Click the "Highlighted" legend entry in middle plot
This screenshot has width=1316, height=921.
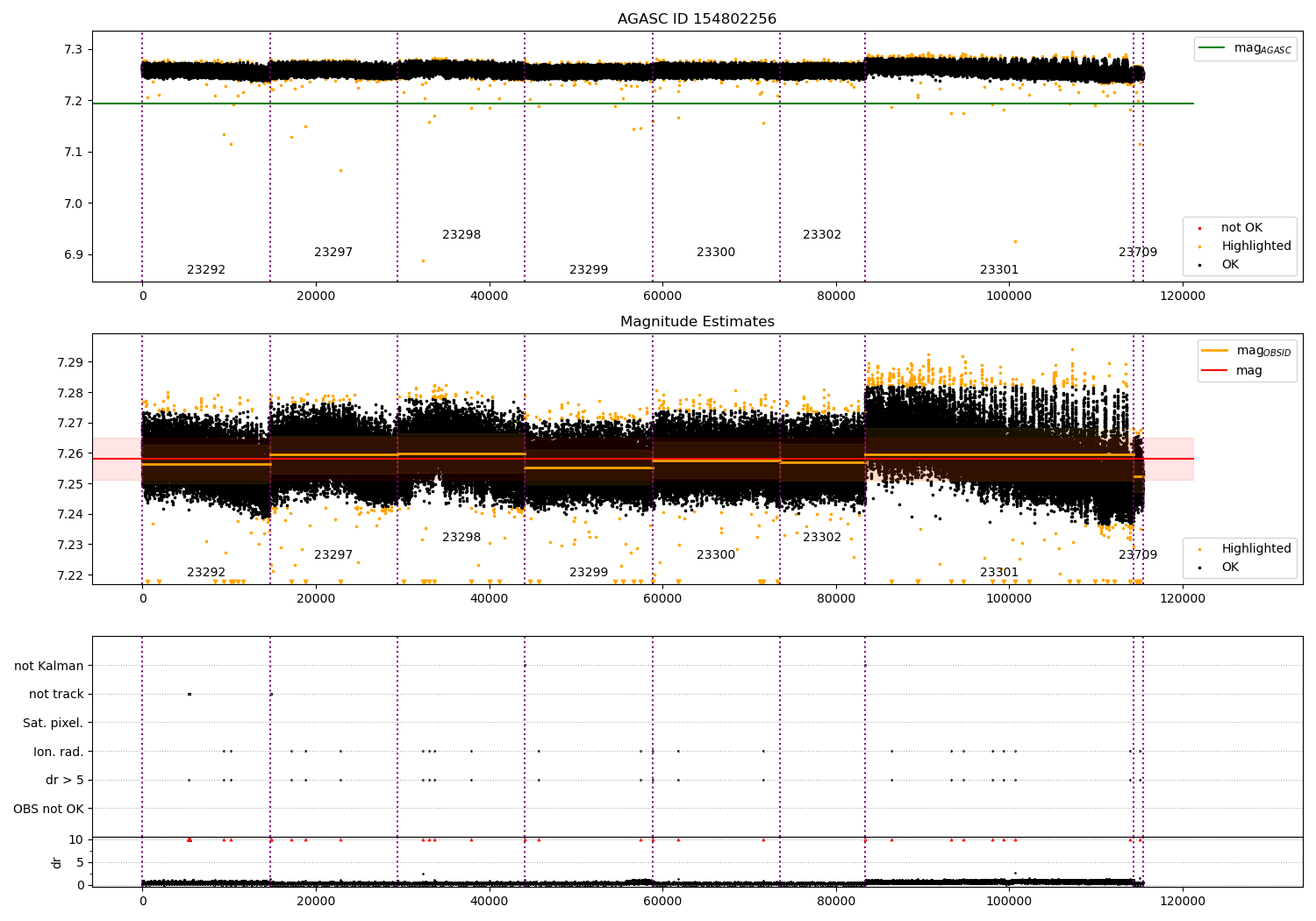pos(1246,549)
